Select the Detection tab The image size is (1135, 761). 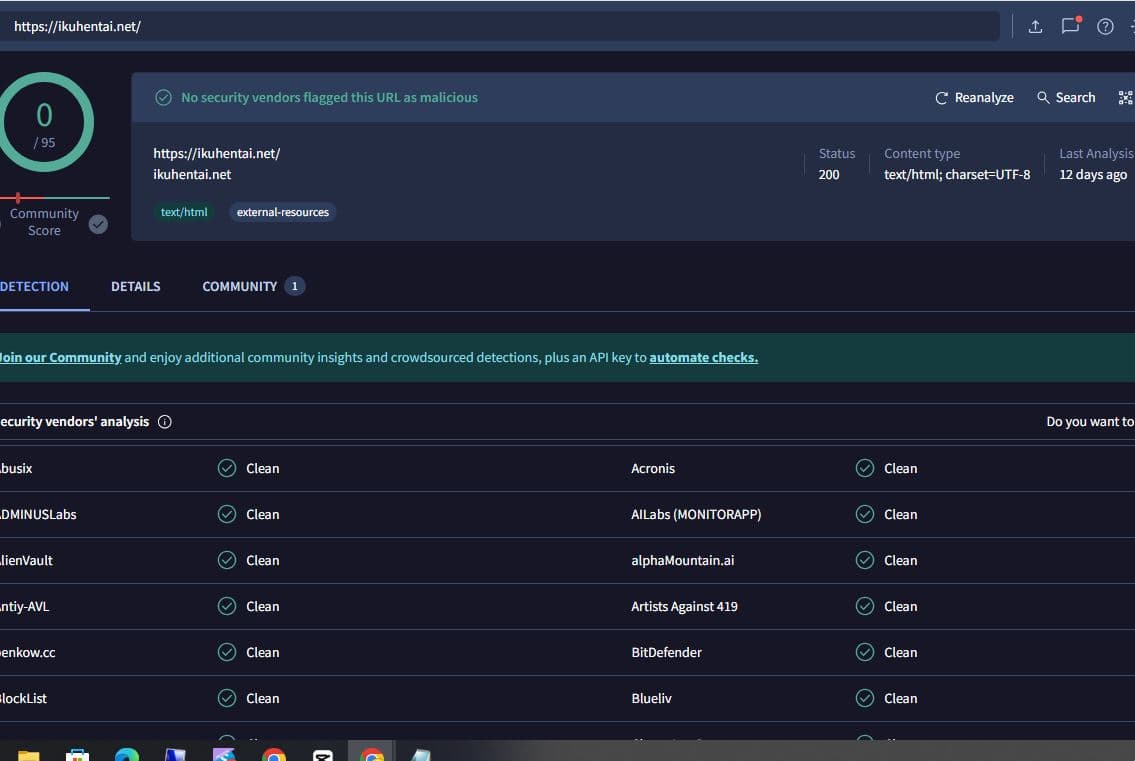tap(35, 287)
